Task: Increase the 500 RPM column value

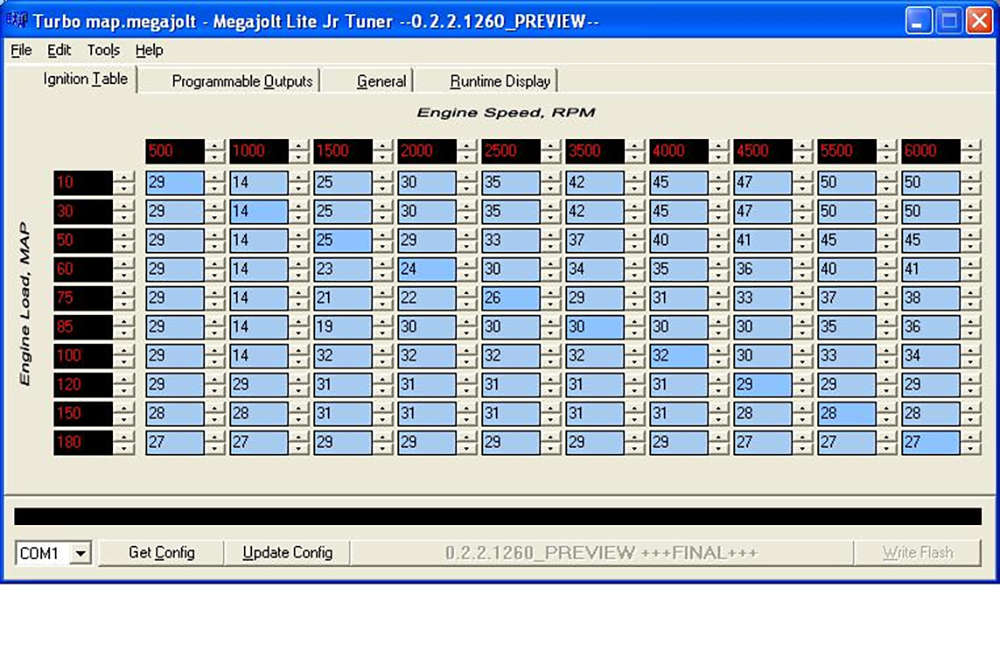Action: (x=214, y=146)
